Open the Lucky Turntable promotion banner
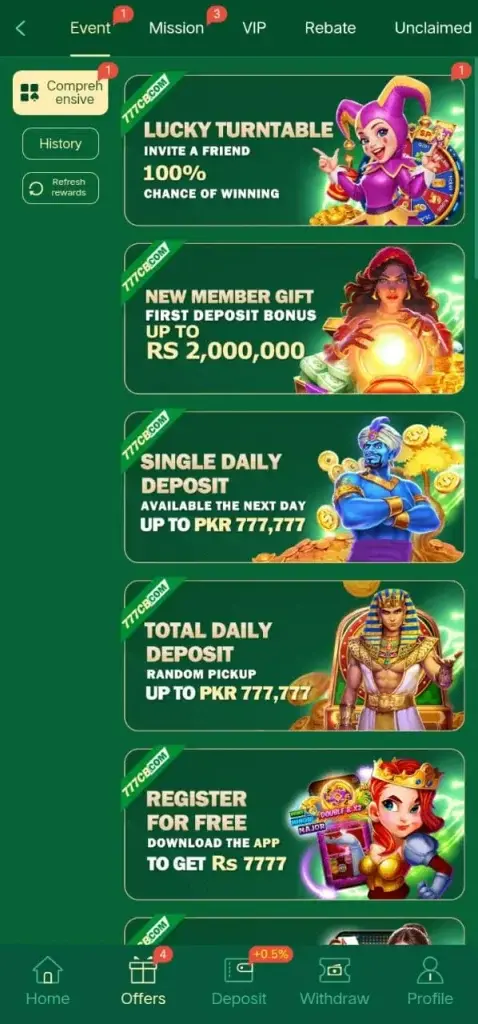 [x=295, y=150]
